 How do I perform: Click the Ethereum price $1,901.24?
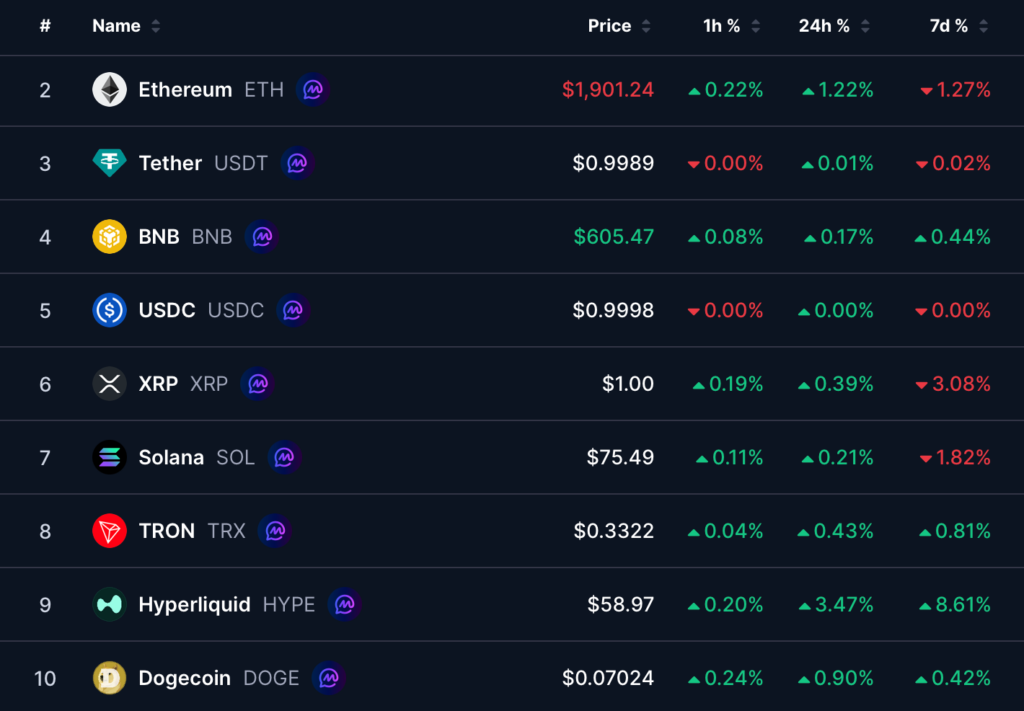(x=607, y=89)
